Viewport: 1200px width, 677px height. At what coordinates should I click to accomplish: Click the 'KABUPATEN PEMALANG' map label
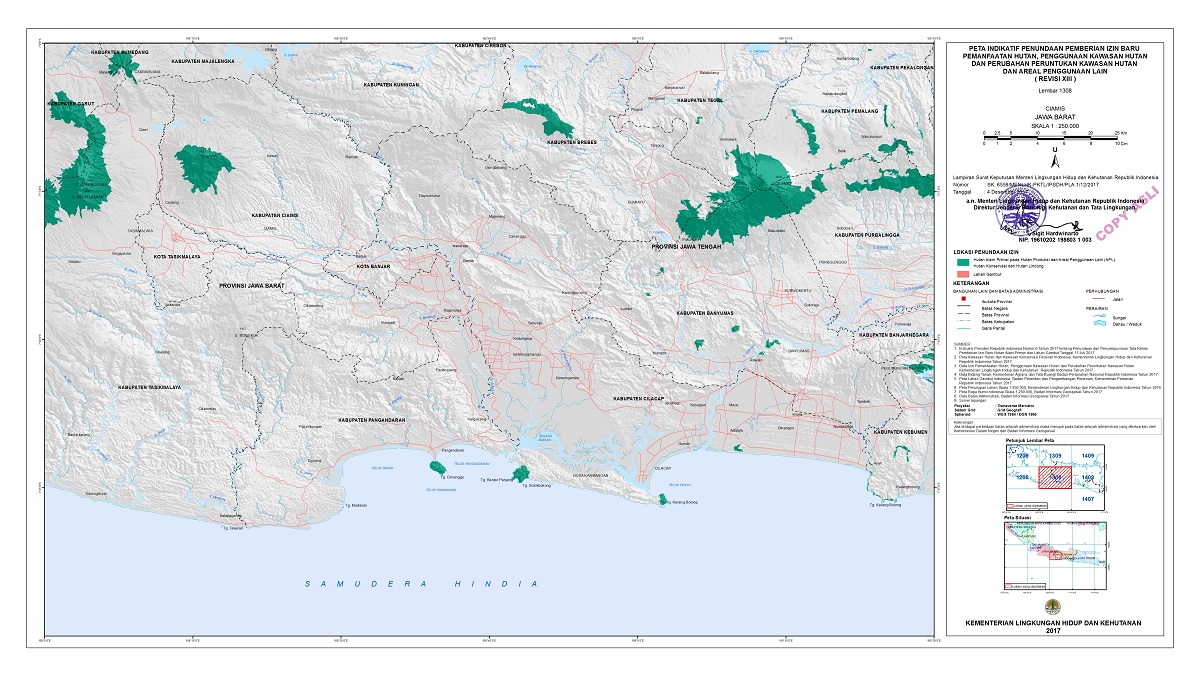click(x=849, y=112)
